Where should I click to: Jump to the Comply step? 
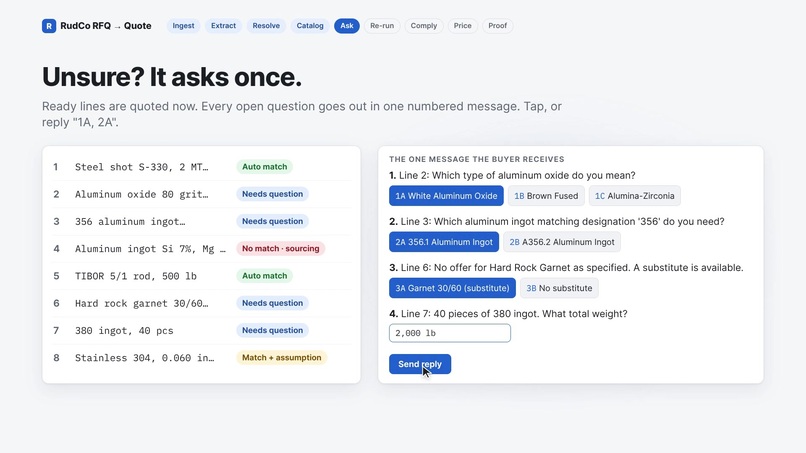click(x=424, y=26)
